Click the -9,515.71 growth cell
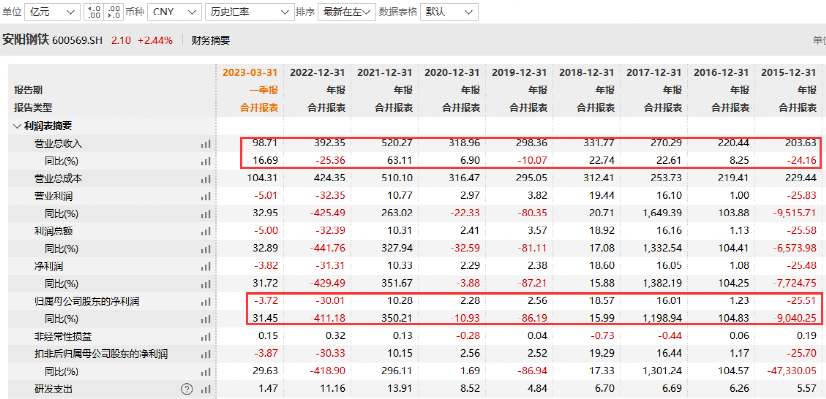 coord(794,213)
